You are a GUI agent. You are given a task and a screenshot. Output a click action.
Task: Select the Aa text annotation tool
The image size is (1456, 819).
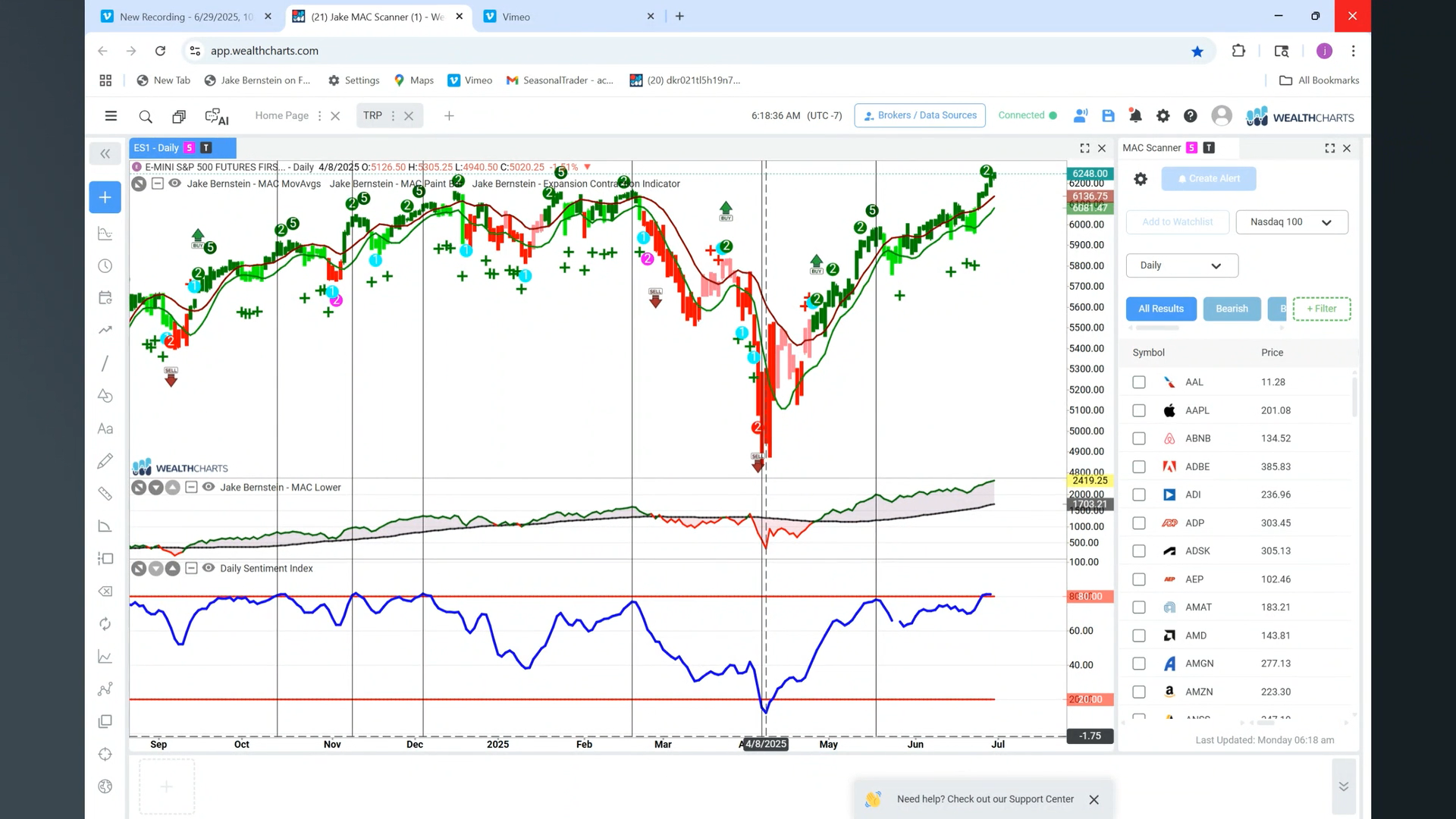[105, 429]
